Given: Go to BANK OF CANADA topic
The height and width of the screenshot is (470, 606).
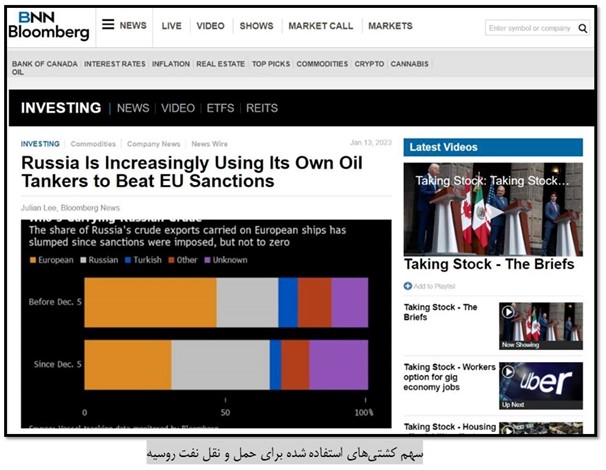Looking at the screenshot, I should click(44, 64).
